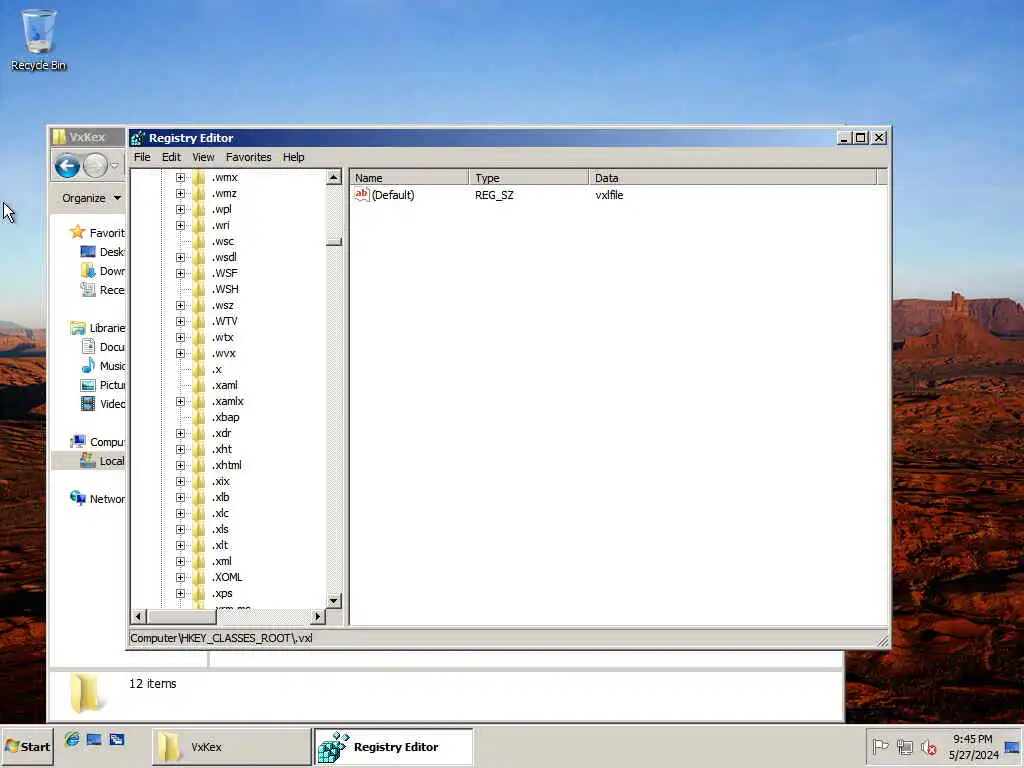Click the tree horizontal scrollbar thumb
1024x768 pixels.
[x=182, y=616]
